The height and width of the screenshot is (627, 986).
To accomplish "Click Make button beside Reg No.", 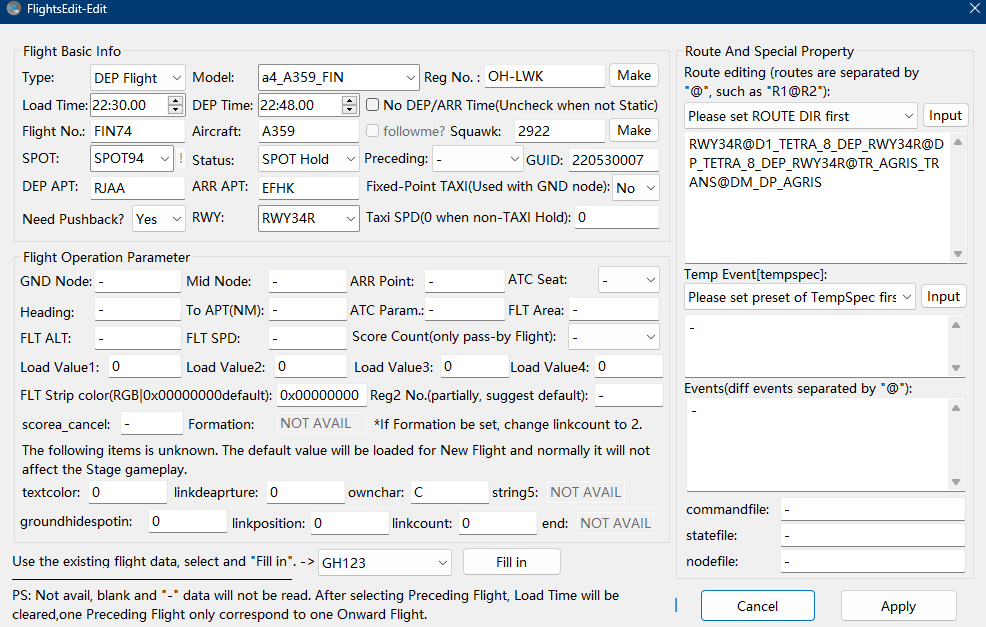I will click(x=634, y=76).
